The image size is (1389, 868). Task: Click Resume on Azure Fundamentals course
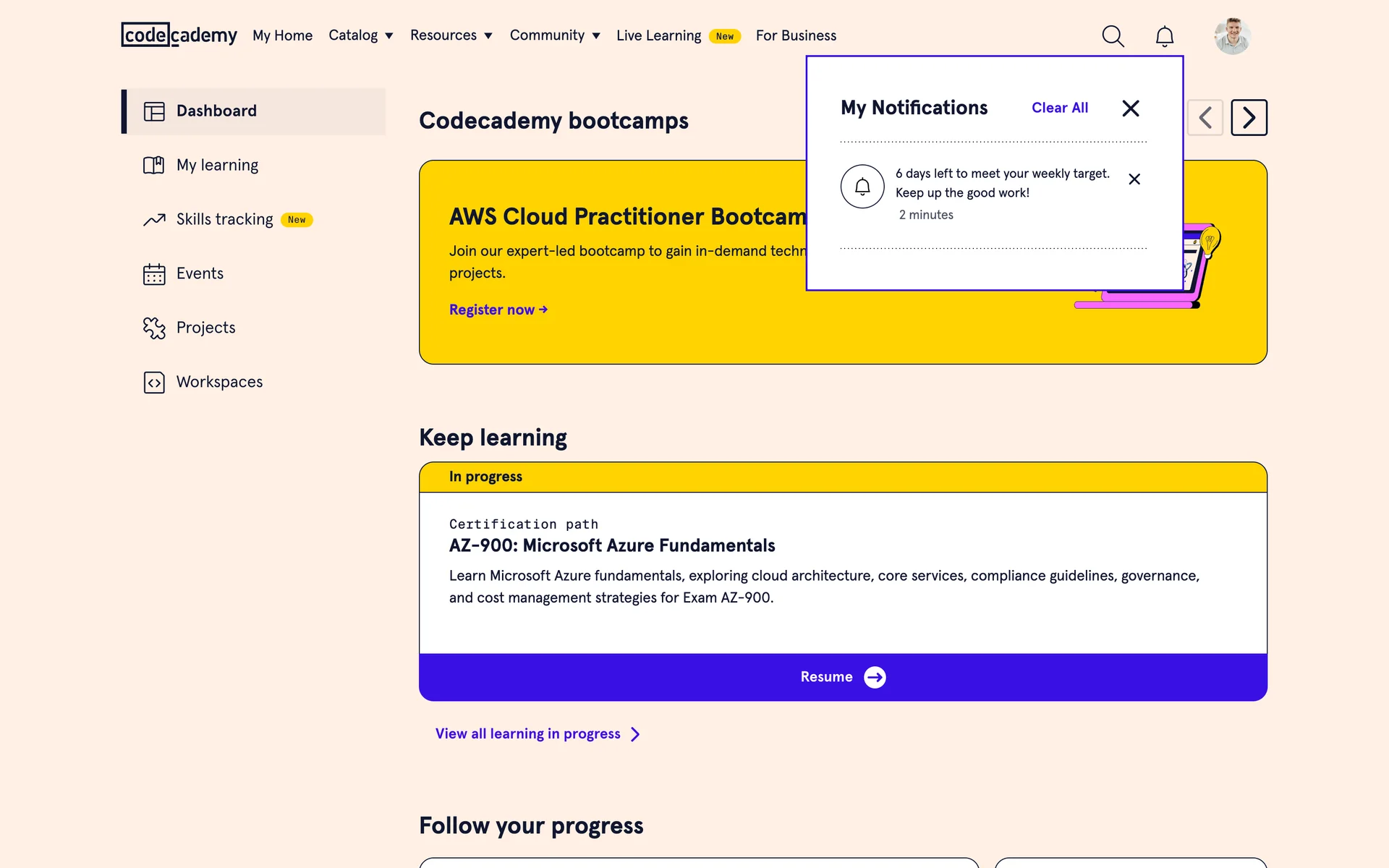tap(842, 677)
